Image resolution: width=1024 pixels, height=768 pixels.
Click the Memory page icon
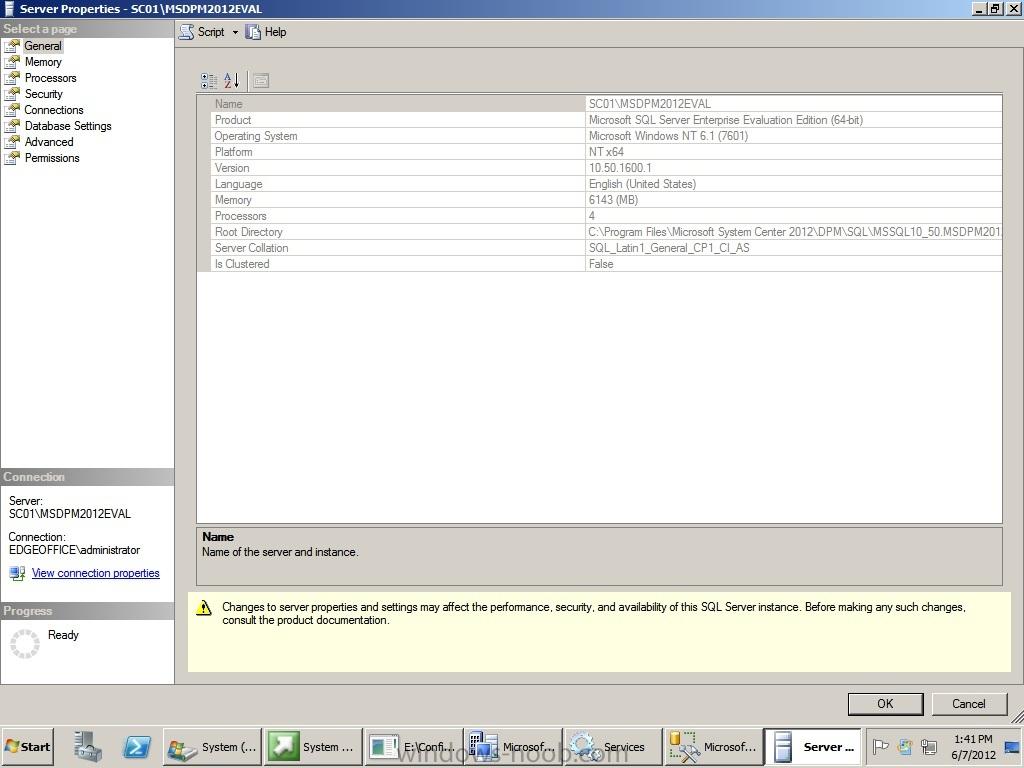tap(12, 62)
